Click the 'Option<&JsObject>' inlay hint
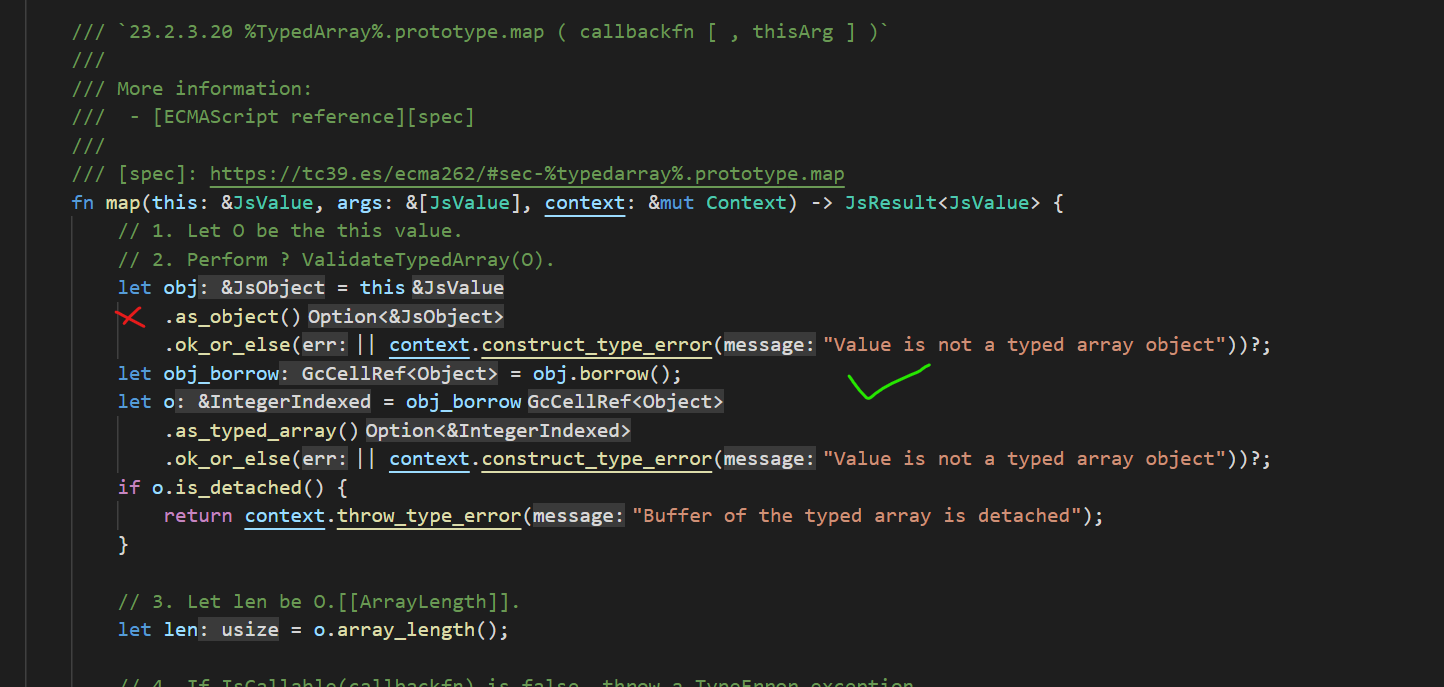The image size is (1444, 687). pyautogui.click(x=405, y=317)
